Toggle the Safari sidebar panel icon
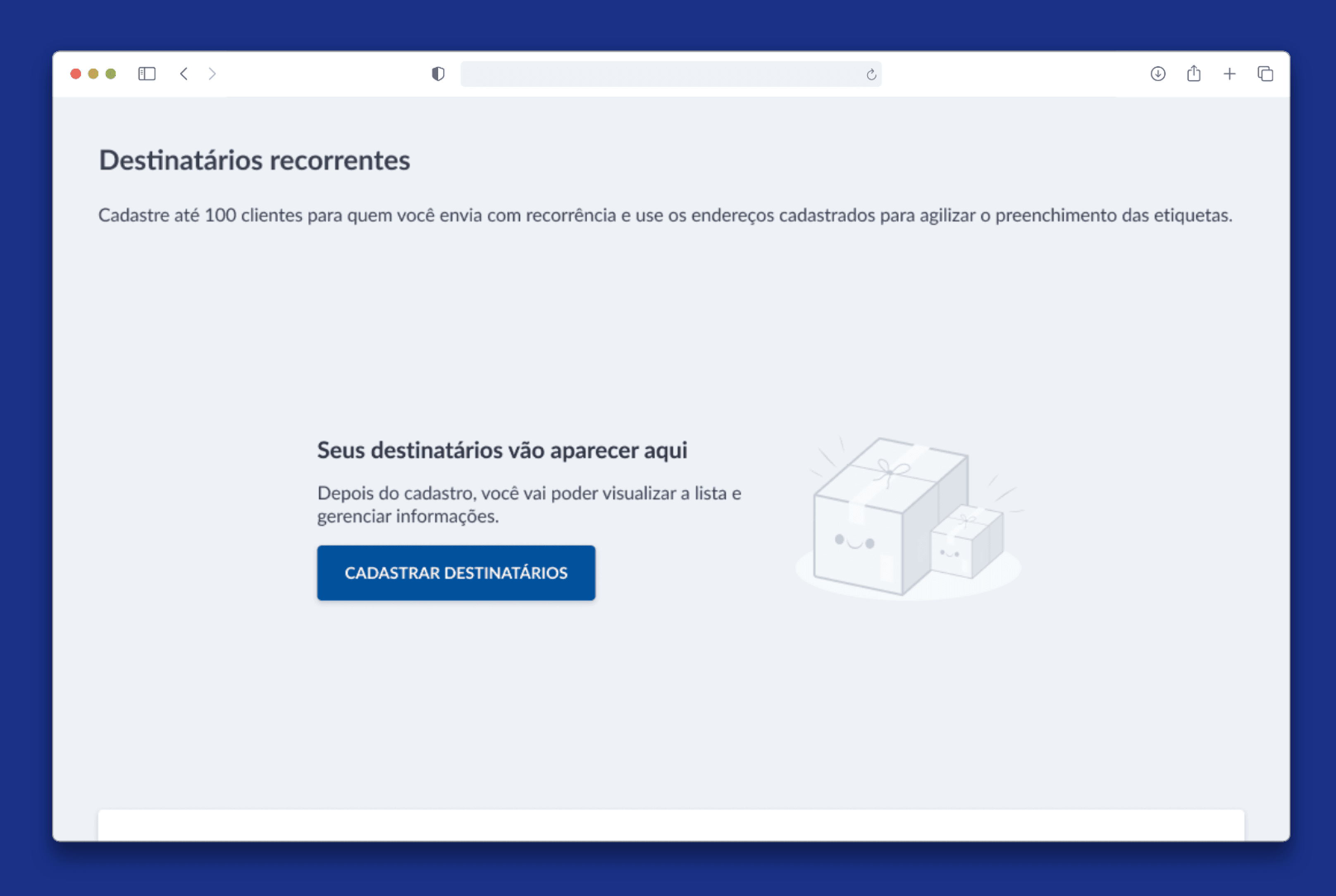The image size is (1336, 896). point(147,74)
